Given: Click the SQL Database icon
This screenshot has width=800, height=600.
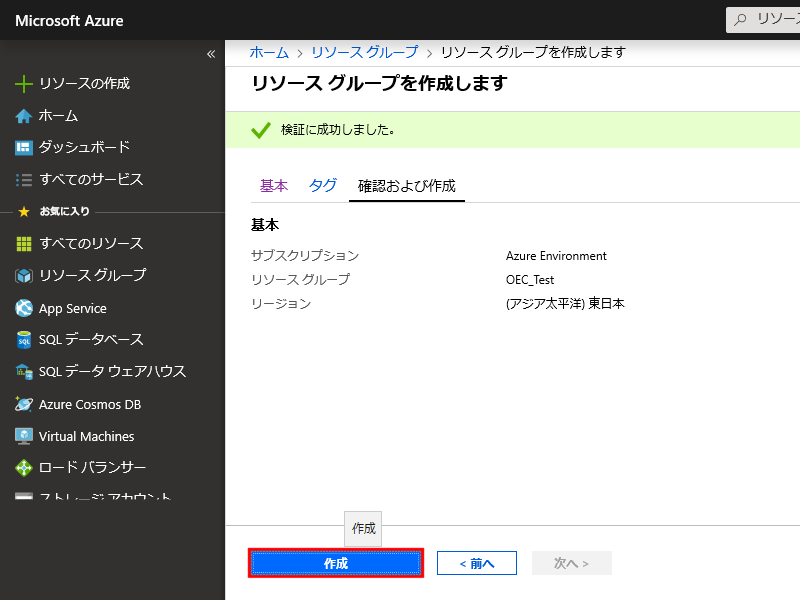Looking at the screenshot, I should pyautogui.click(x=24, y=340).
